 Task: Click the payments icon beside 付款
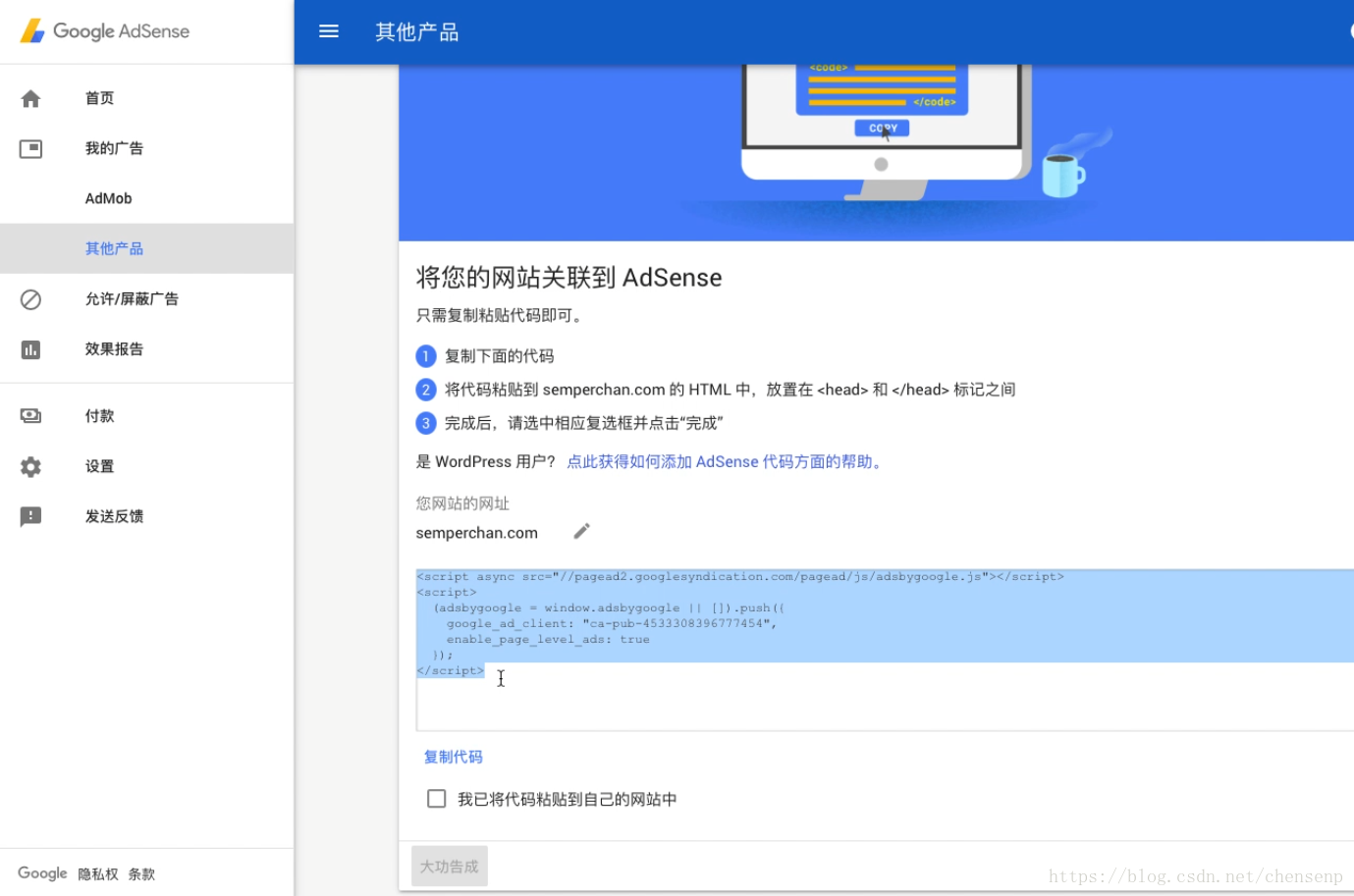coord(30,416)
